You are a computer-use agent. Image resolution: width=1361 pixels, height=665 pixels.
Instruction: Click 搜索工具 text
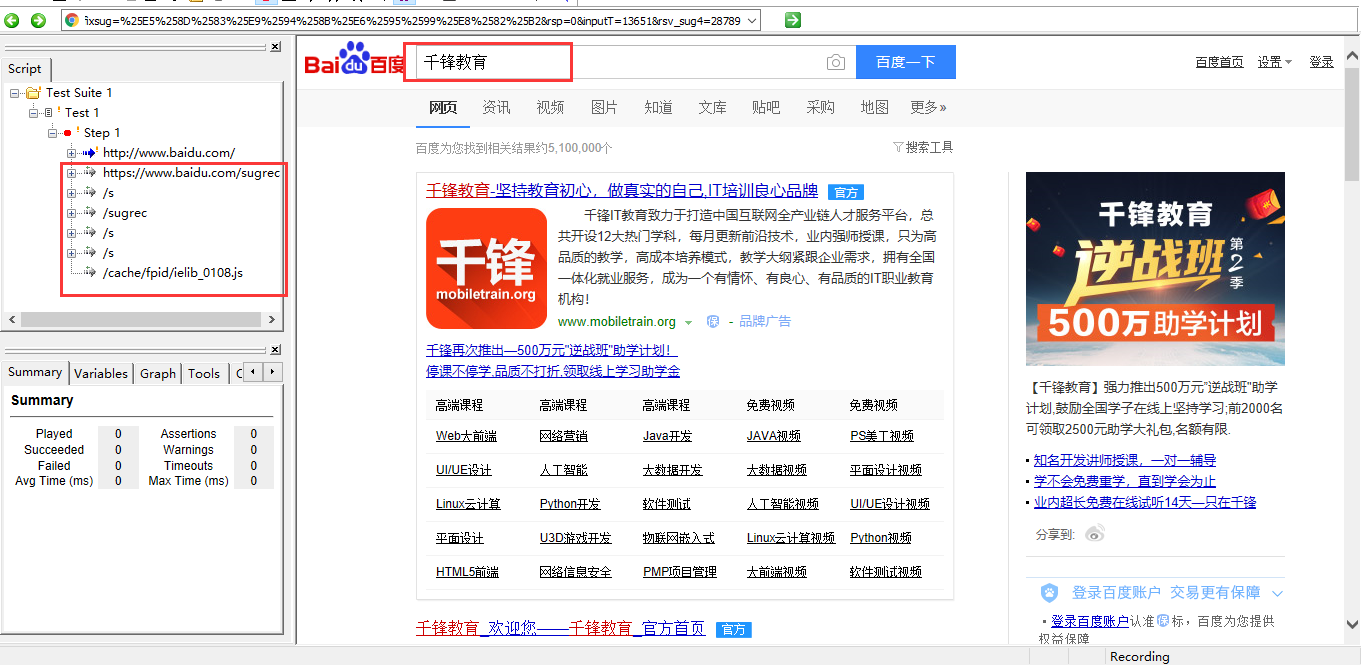click(x=930, y=147)
